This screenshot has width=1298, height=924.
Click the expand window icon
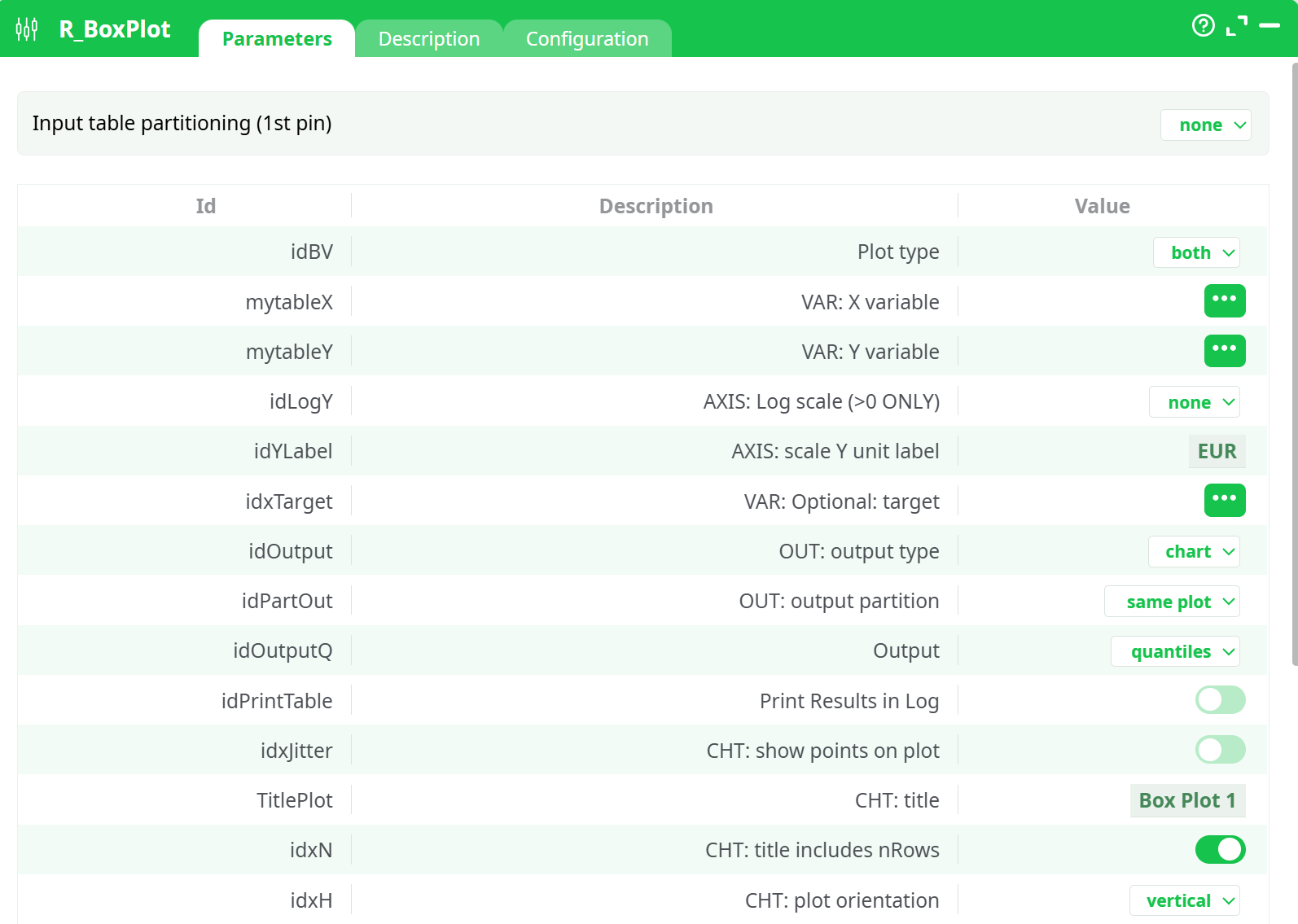point(1236,26)
